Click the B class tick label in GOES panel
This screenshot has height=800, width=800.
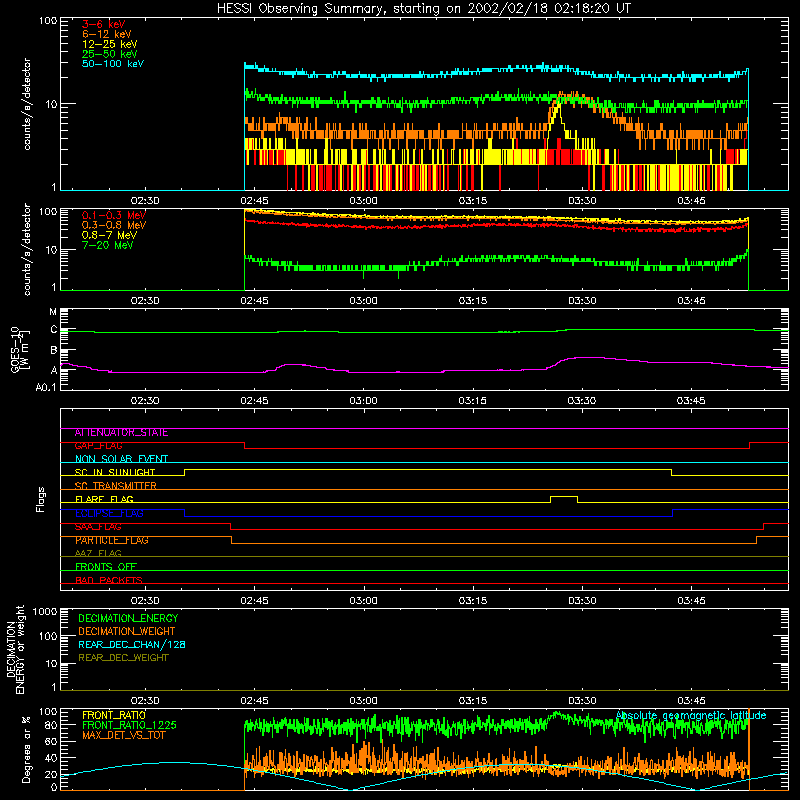54,351
